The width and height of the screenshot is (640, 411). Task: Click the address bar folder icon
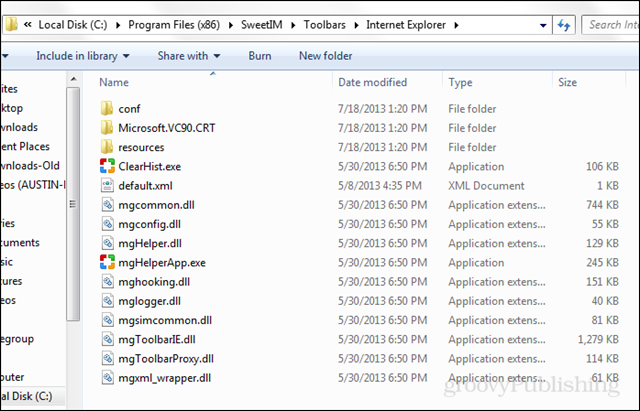click(x=11, y=25)
